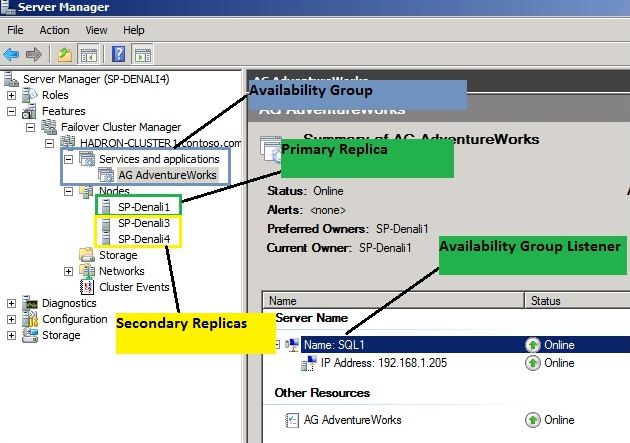Expand the Diagnostics node
The image size is (630, 443).
pyautogui.click(x=12, y=303)
